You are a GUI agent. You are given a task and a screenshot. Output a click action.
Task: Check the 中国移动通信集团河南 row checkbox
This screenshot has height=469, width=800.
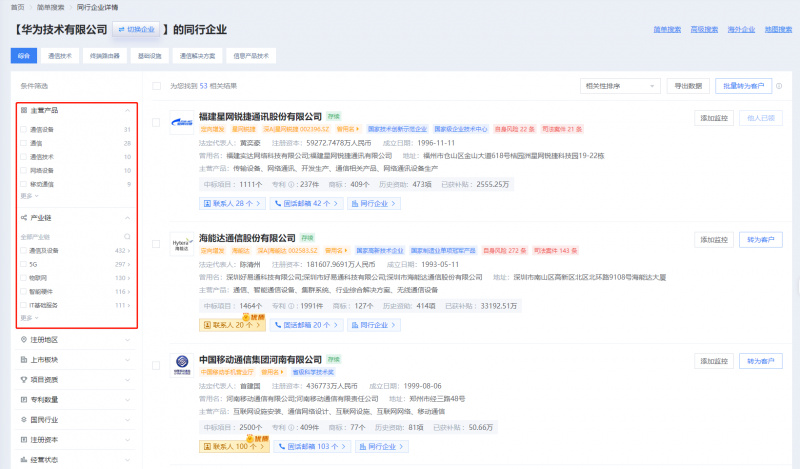(156, 365)
